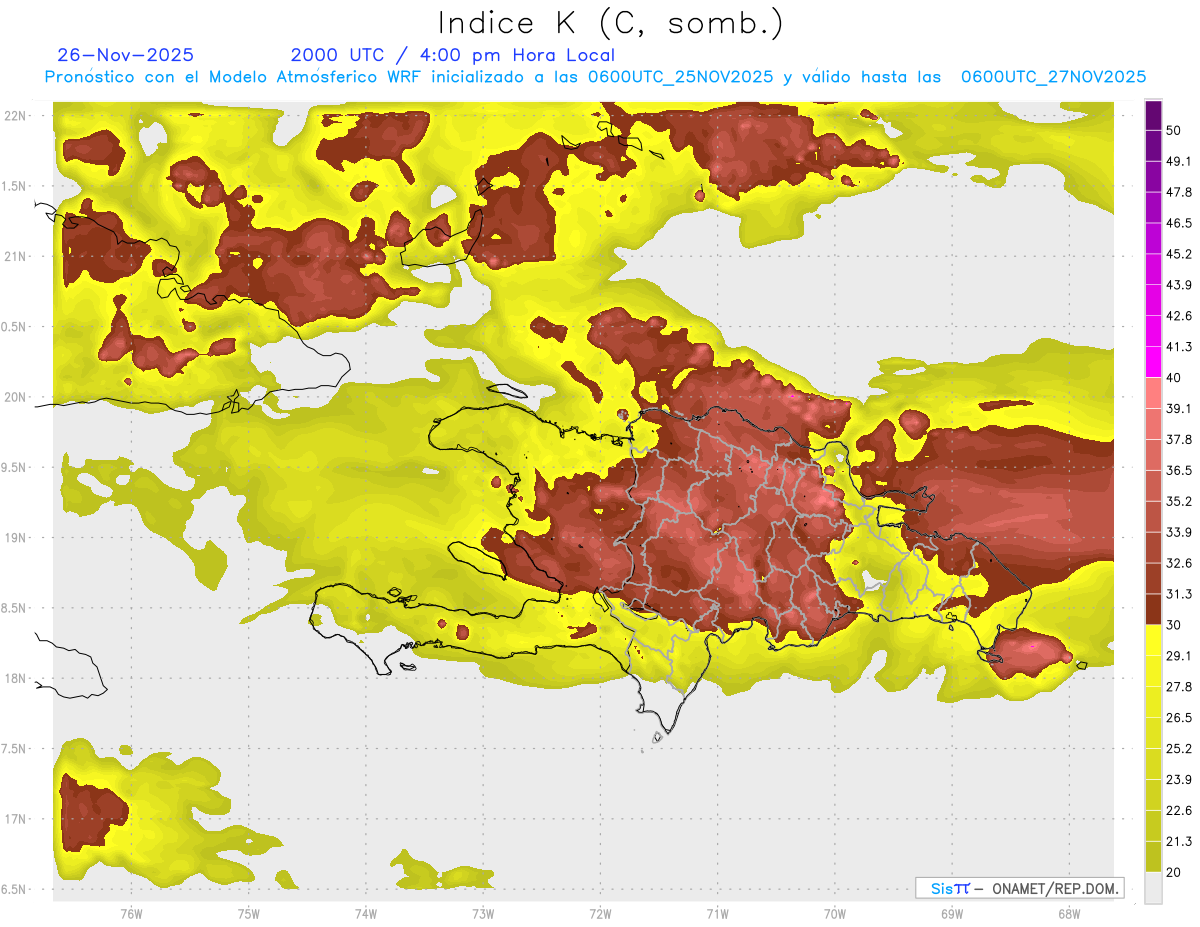Click the '21N' latitude label

click(x=15, y=256)
